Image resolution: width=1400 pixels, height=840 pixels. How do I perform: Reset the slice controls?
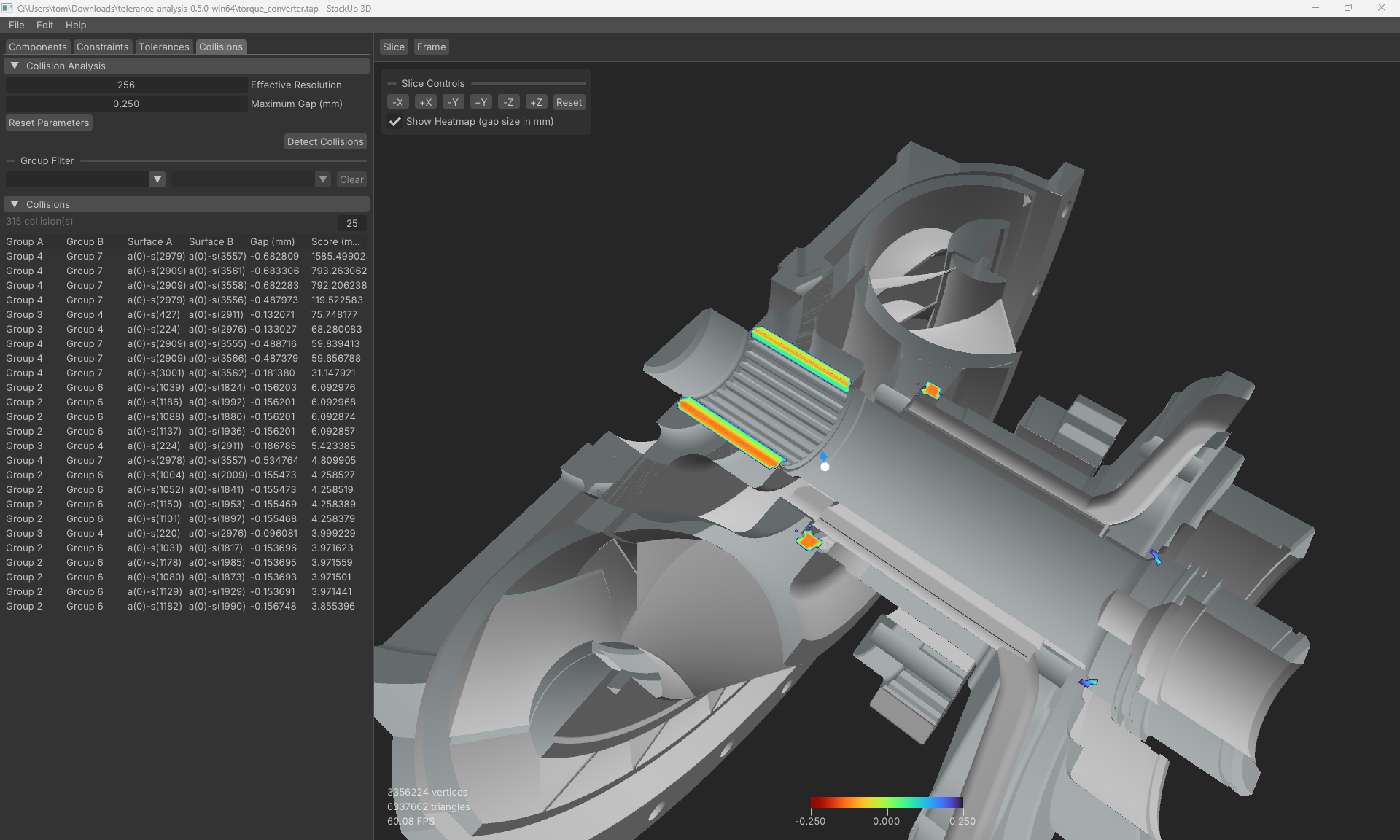point(568,101)
